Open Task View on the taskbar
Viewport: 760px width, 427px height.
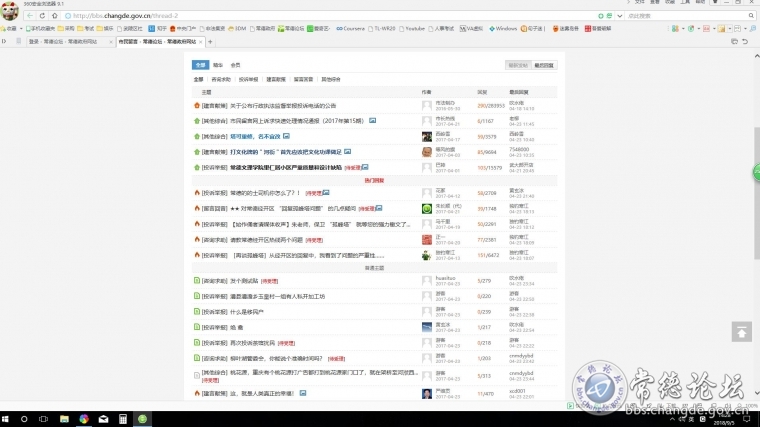[44, 419]
